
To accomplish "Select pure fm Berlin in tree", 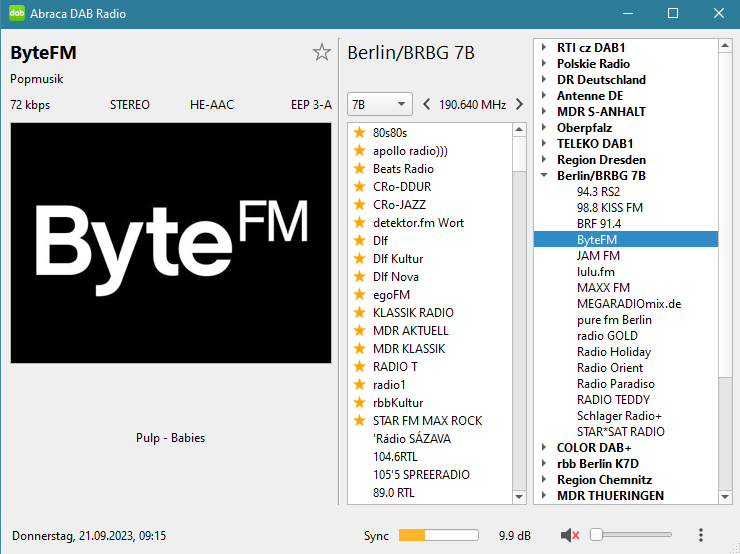I will click(614, 320).
